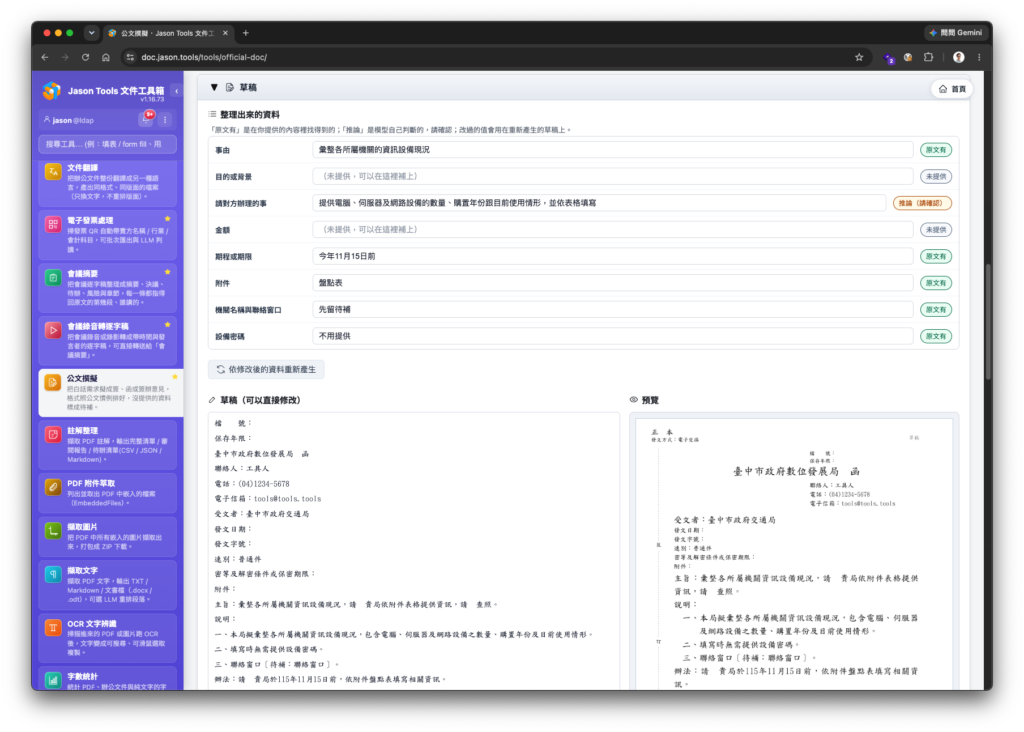
Task: Click the 首頁 home button
Action: click(952, 89)
